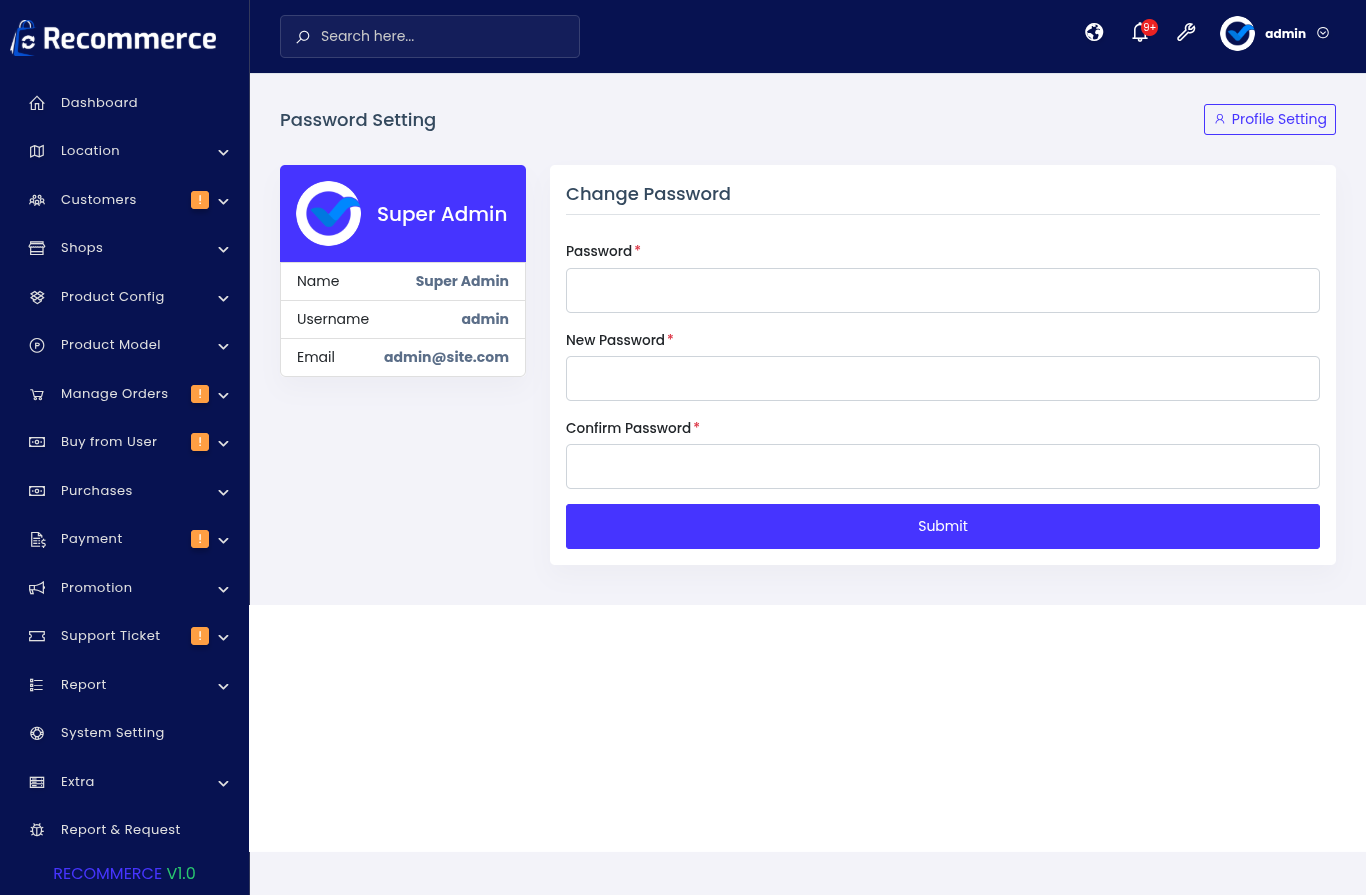Screen dimensions: 1366x895
Task: Expand the Customers menu chevron
Action: pyautogui.click(x=224, y=201)
